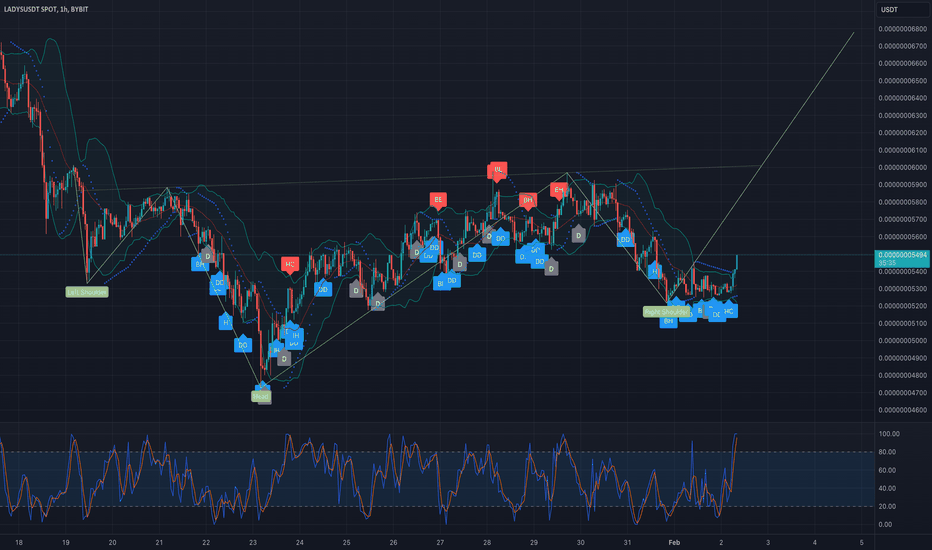Click the neckline trend line near 0.00000006000
Screen dimensions: 932x550
pyautogui.click(x=425, y=178)
